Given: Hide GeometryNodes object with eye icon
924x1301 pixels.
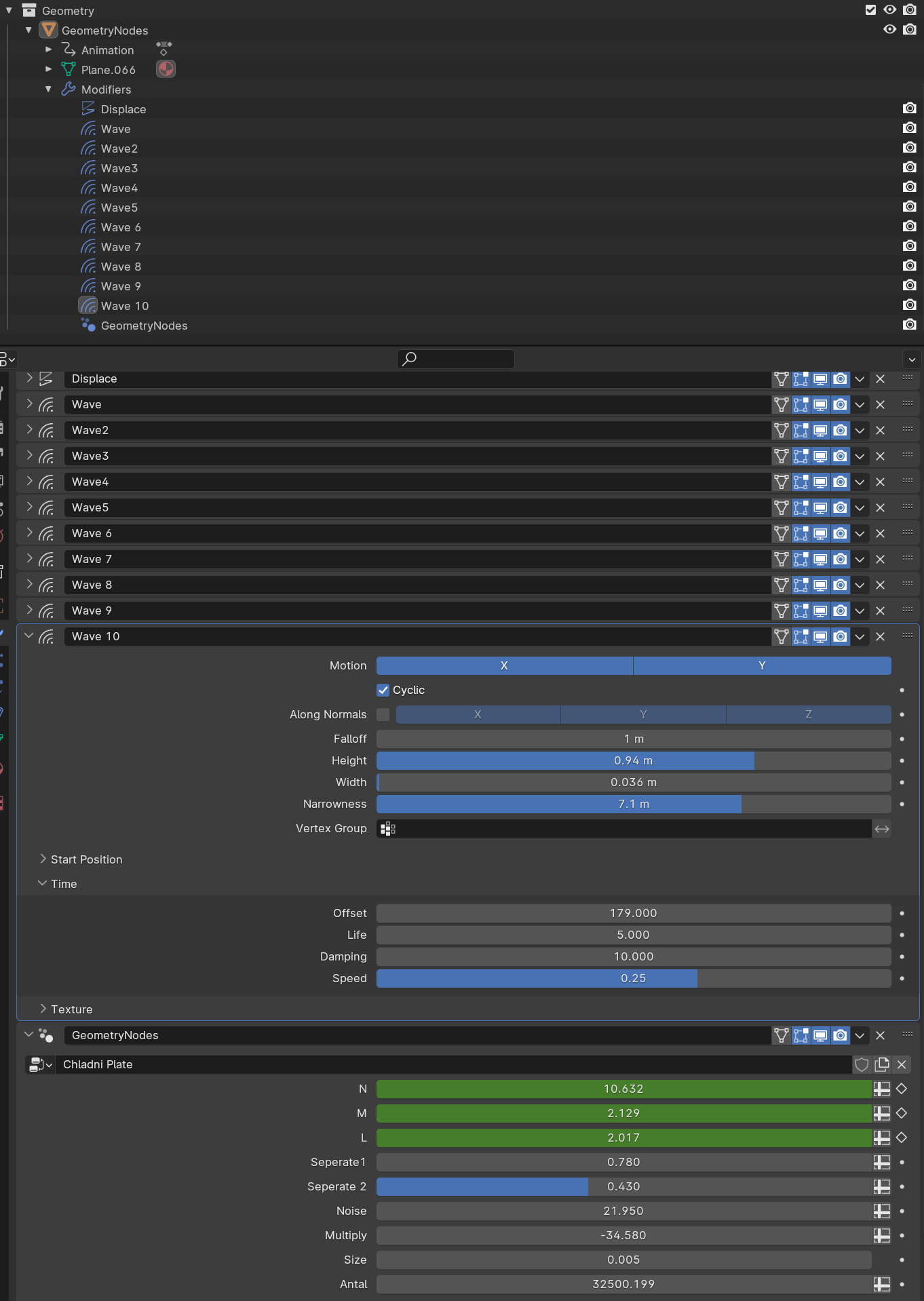Looking at the screenshot, I should [890, 29].
